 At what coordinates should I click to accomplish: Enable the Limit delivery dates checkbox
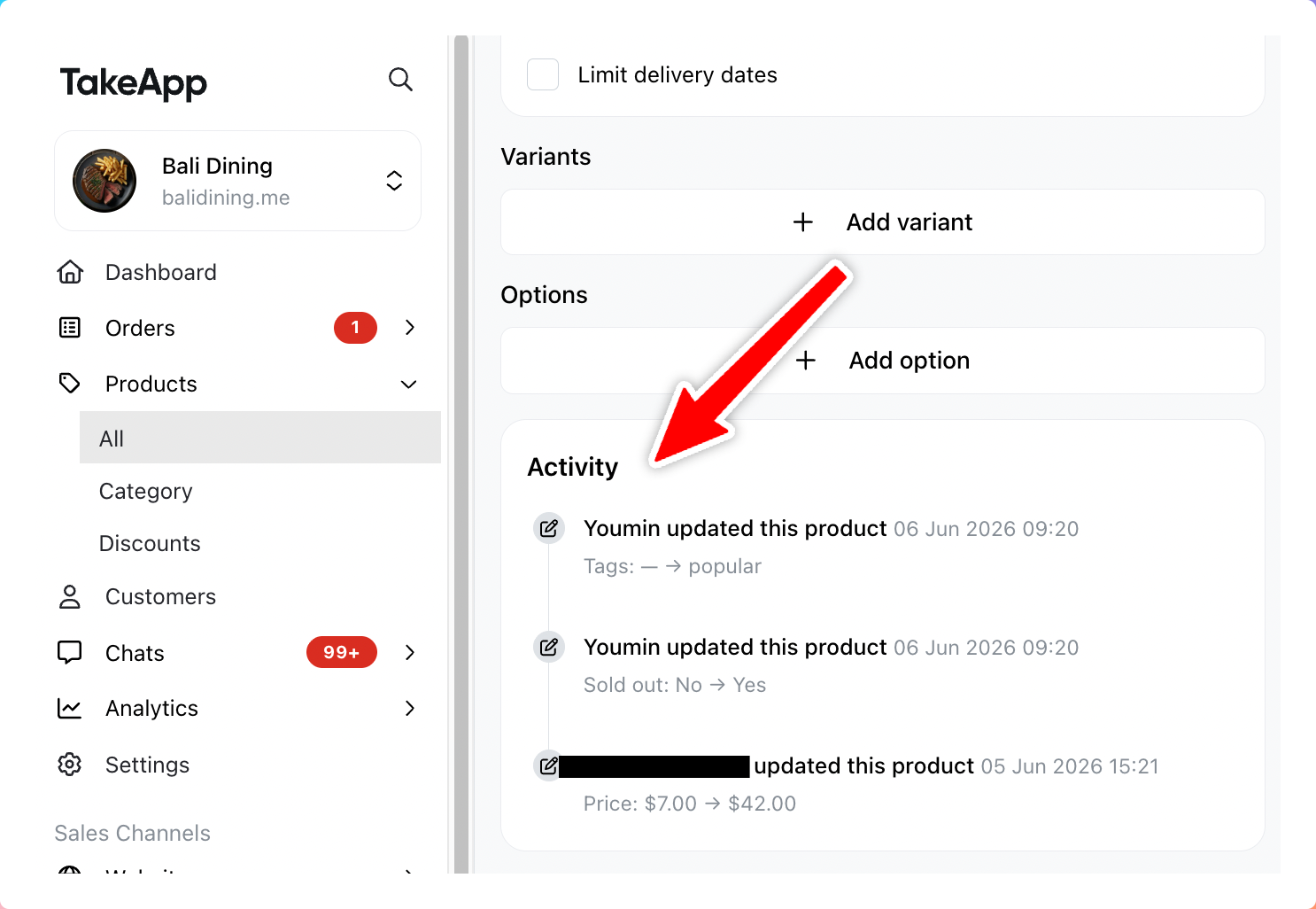tap(543, 74)
